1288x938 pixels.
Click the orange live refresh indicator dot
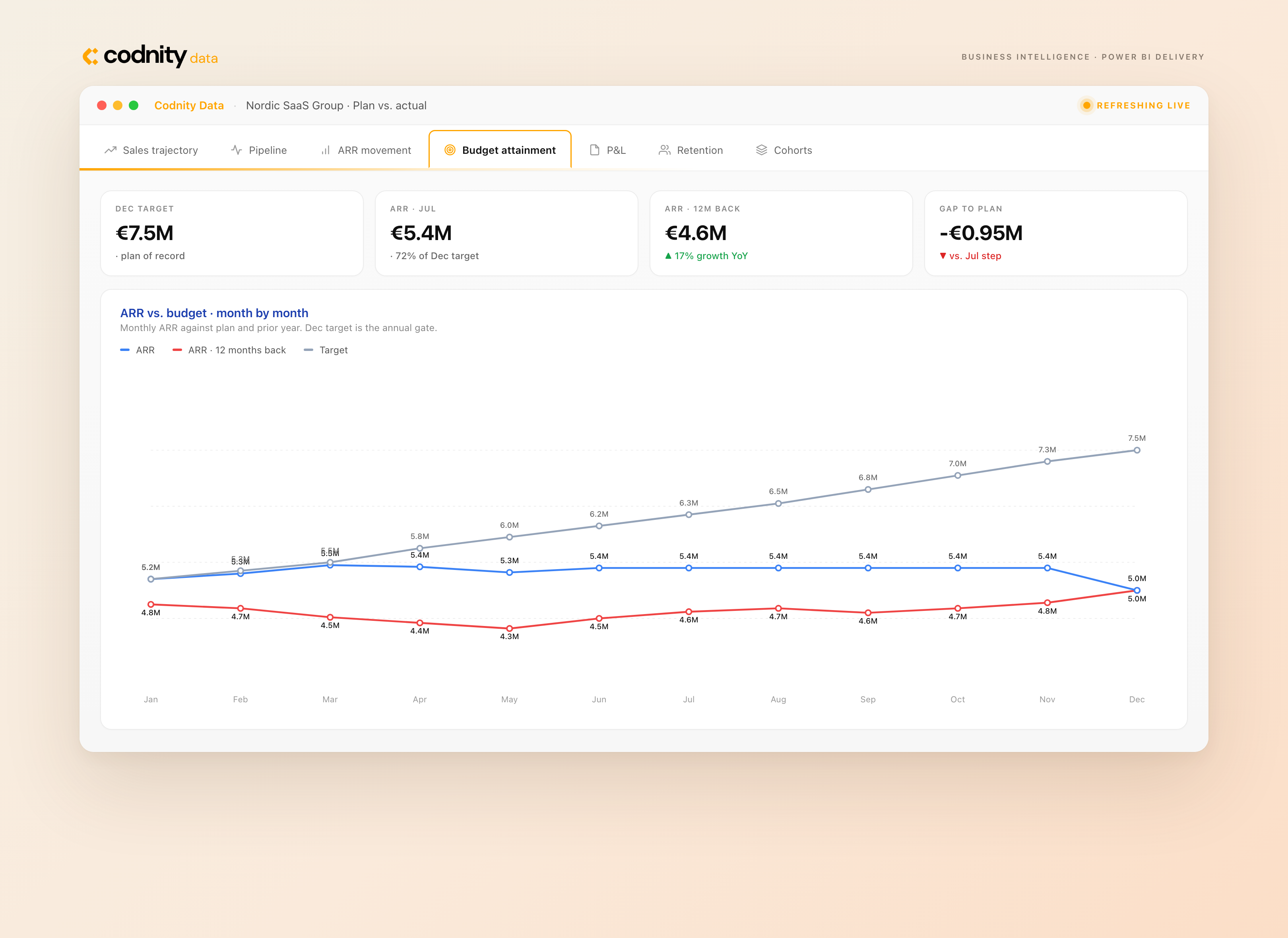coord(1086,106)
